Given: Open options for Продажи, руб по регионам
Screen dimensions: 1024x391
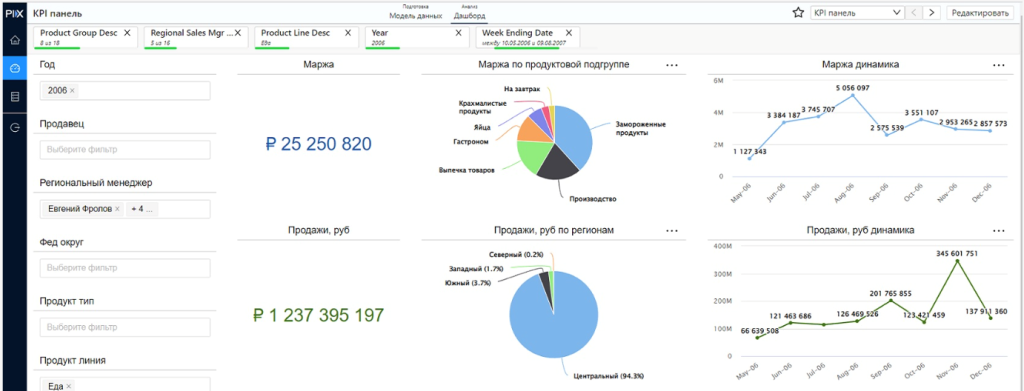Looking at the screenshot, I should pyautogui.click(x=672, y=230).
